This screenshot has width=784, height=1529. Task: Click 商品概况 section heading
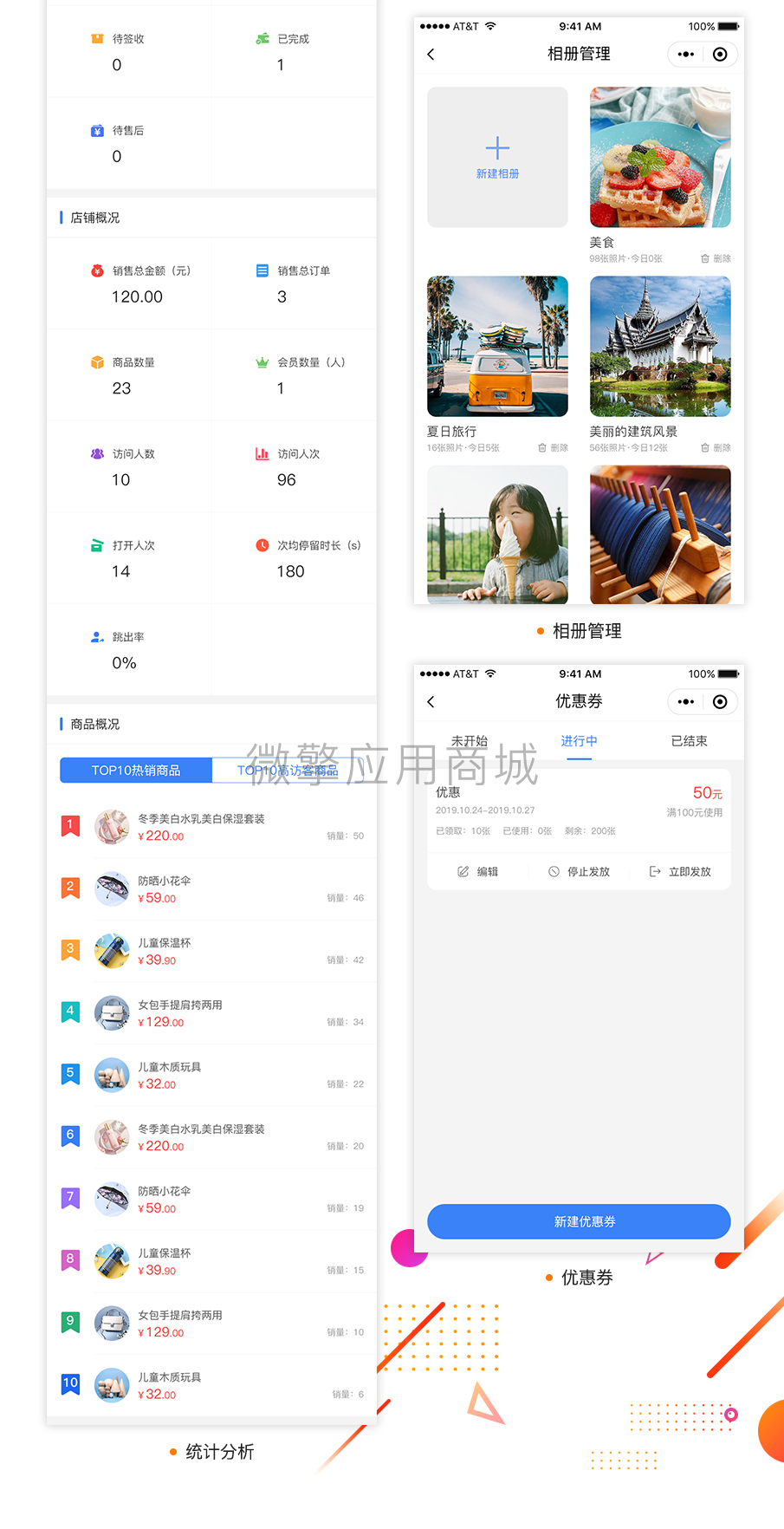point(94,724)
